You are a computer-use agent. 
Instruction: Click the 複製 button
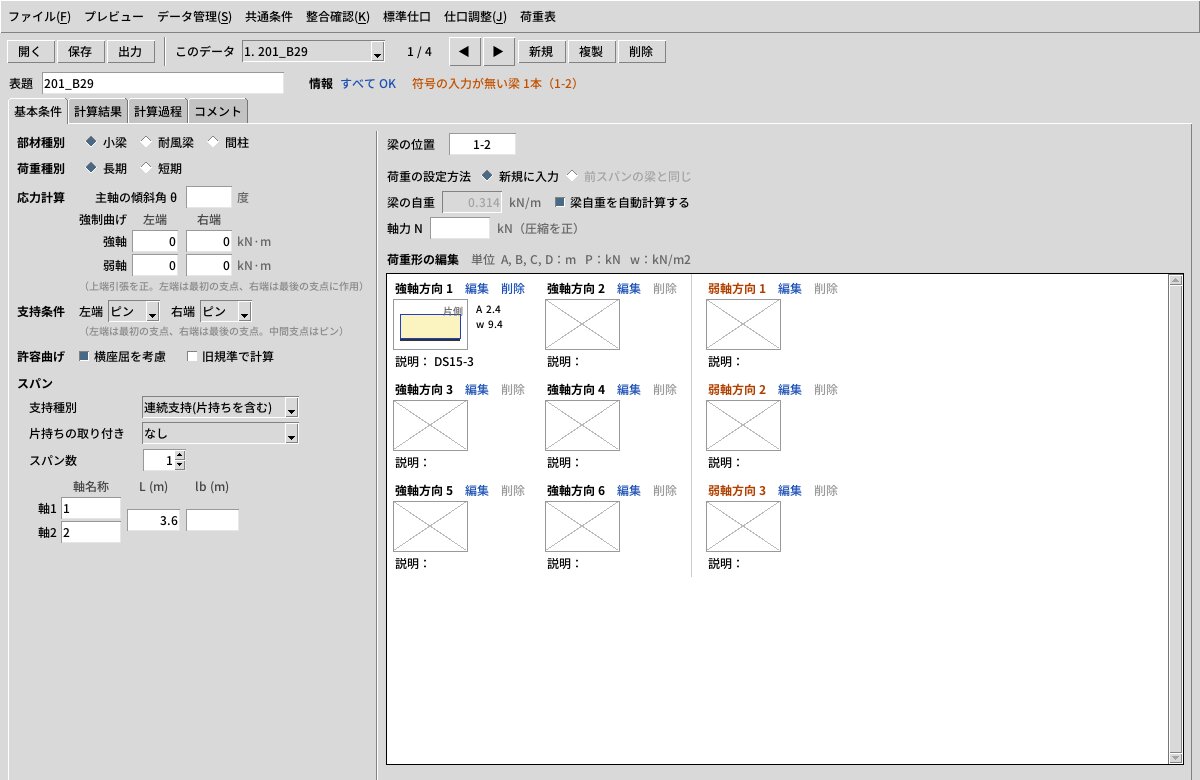(592, 52)
